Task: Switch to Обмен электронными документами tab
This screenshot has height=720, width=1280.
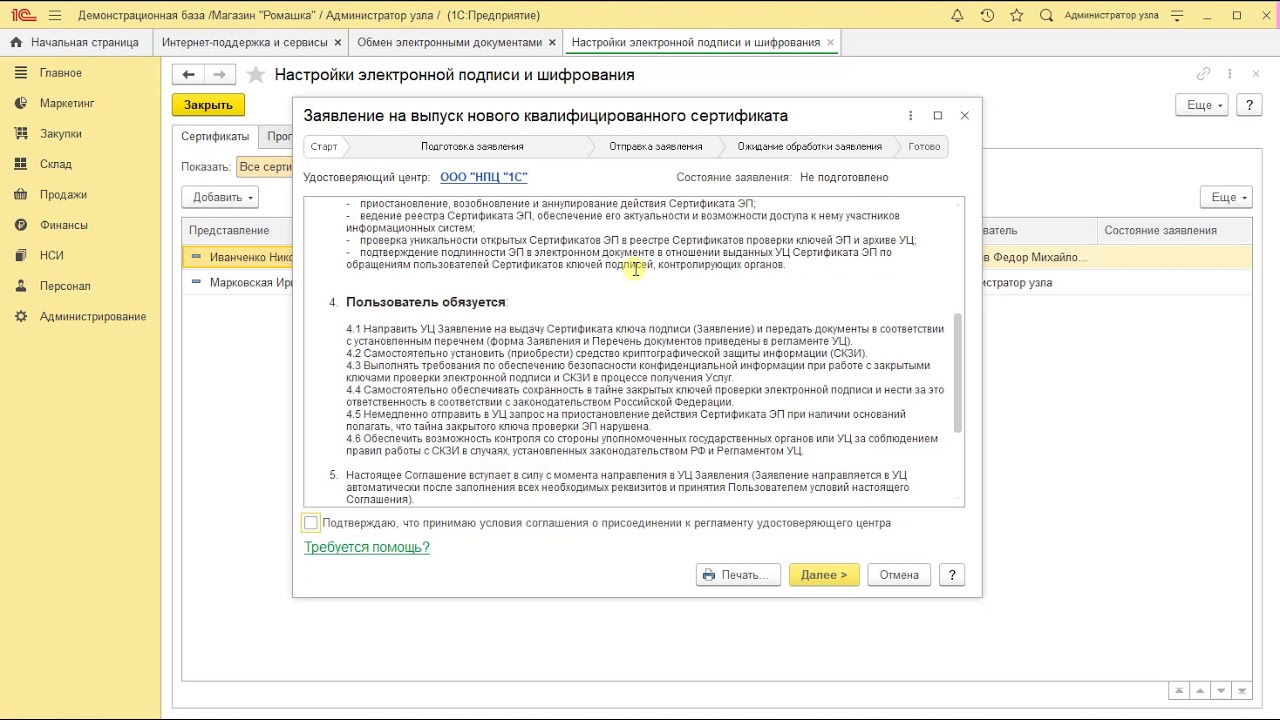Action: coord(450,42)
